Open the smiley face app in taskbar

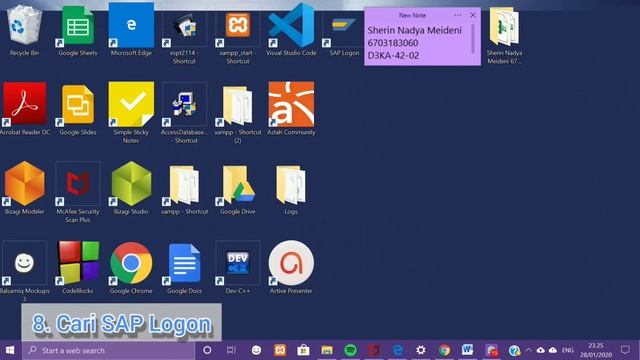click(256, 350)
